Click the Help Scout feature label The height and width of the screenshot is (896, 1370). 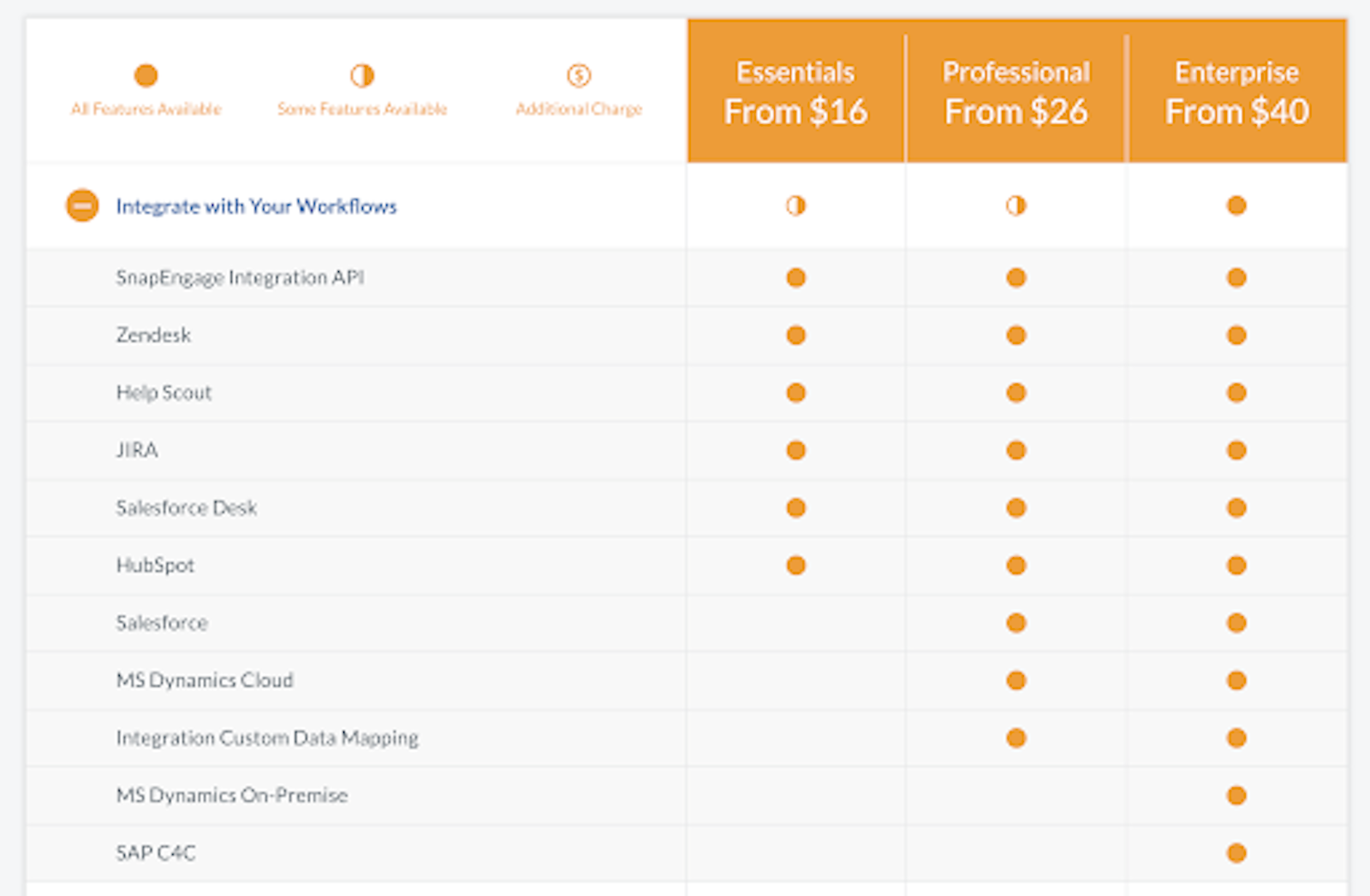pos(164,393)
